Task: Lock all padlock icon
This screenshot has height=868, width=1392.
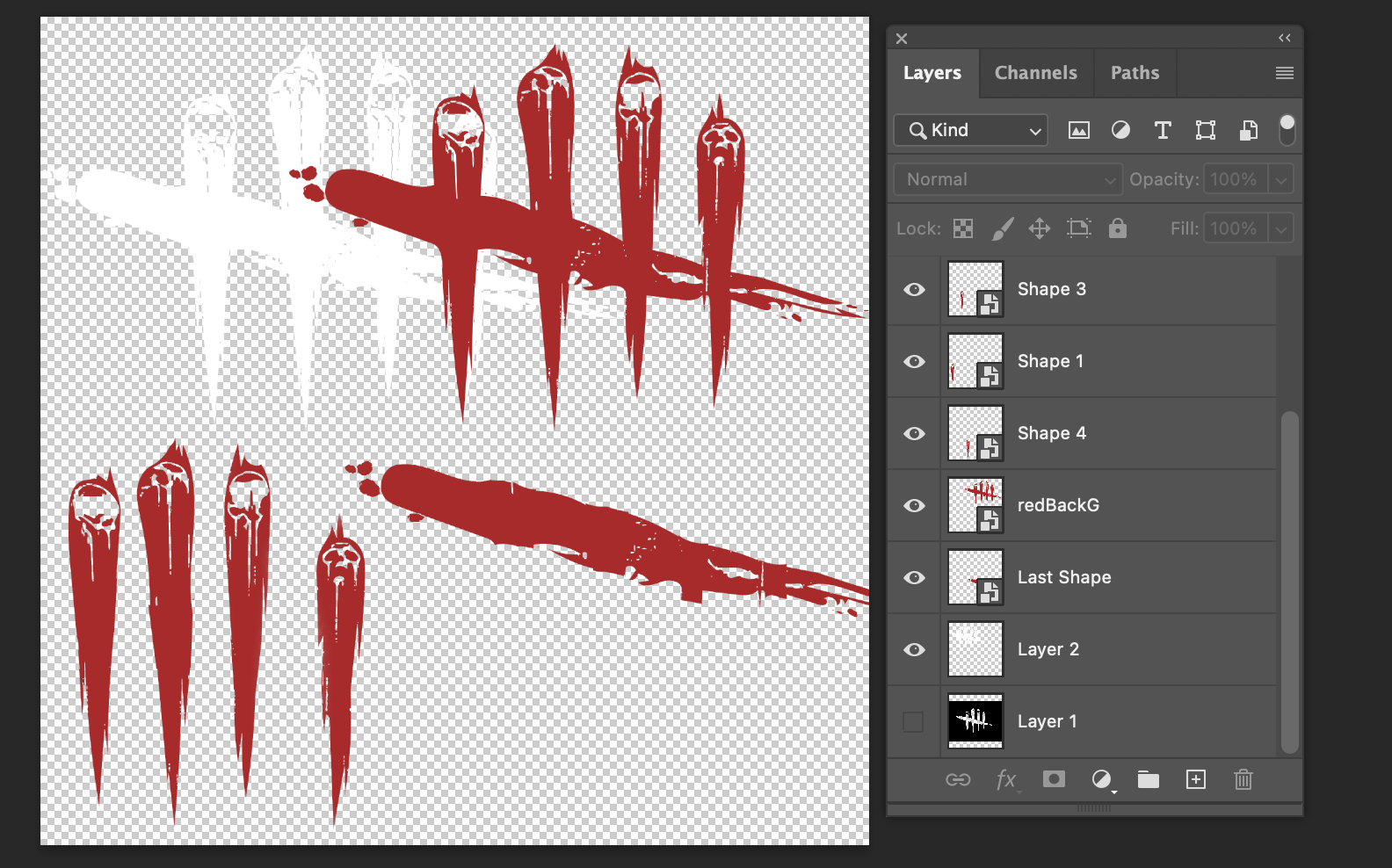Action: (x=1118, y=228)
